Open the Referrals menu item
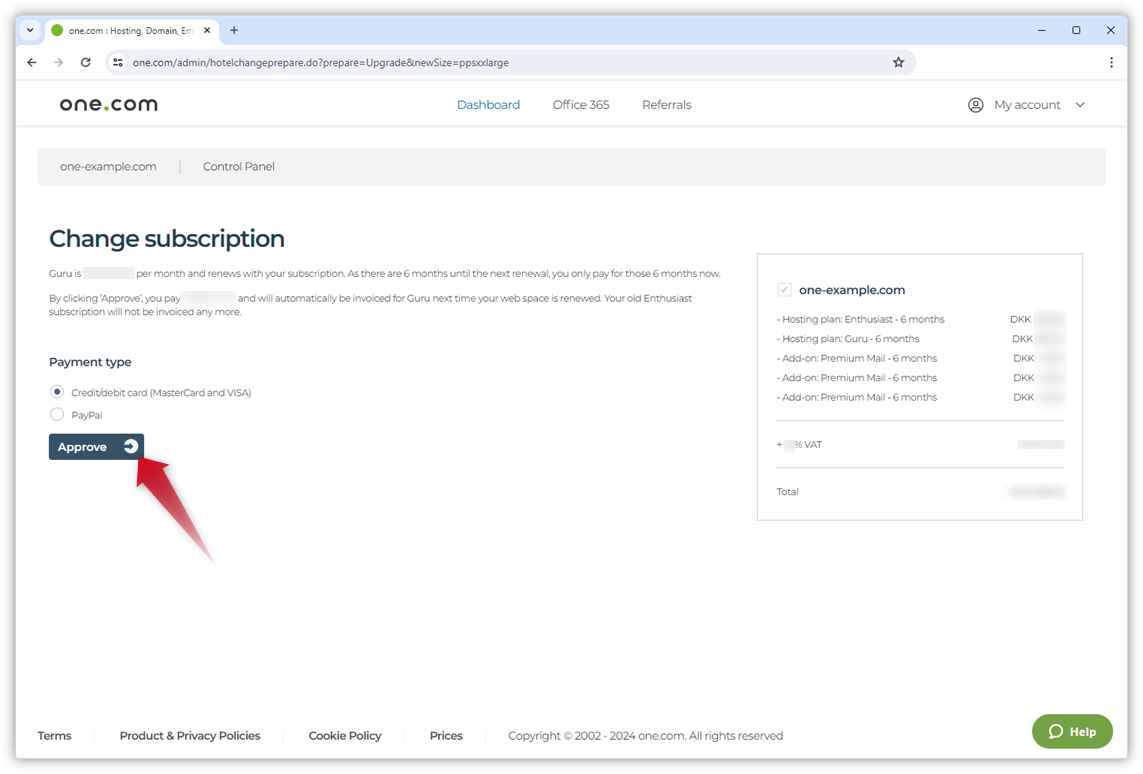 pyautogui.click(x=666, y=105)
